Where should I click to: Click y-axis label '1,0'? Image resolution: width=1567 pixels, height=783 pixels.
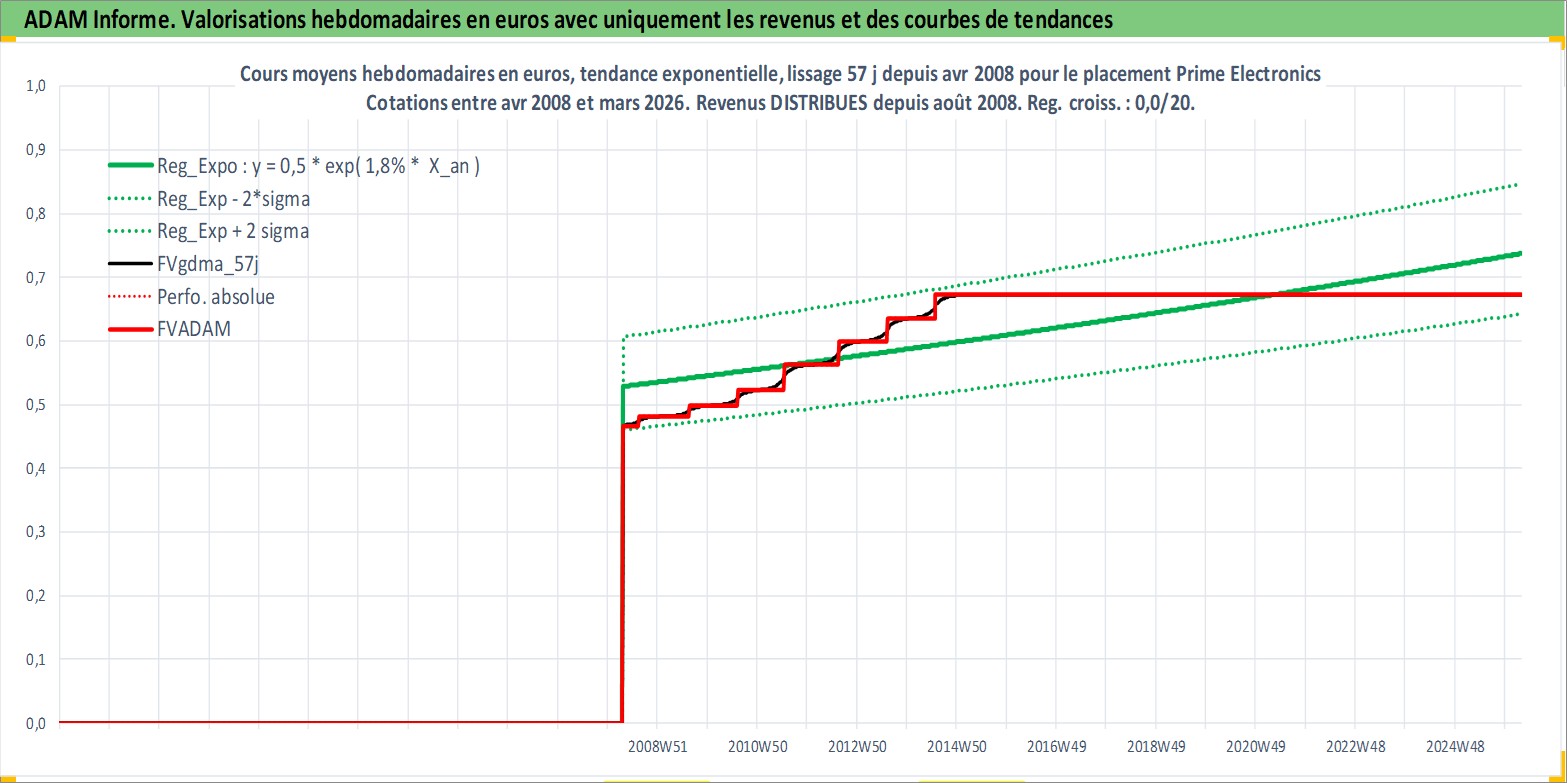click(37, 86)
